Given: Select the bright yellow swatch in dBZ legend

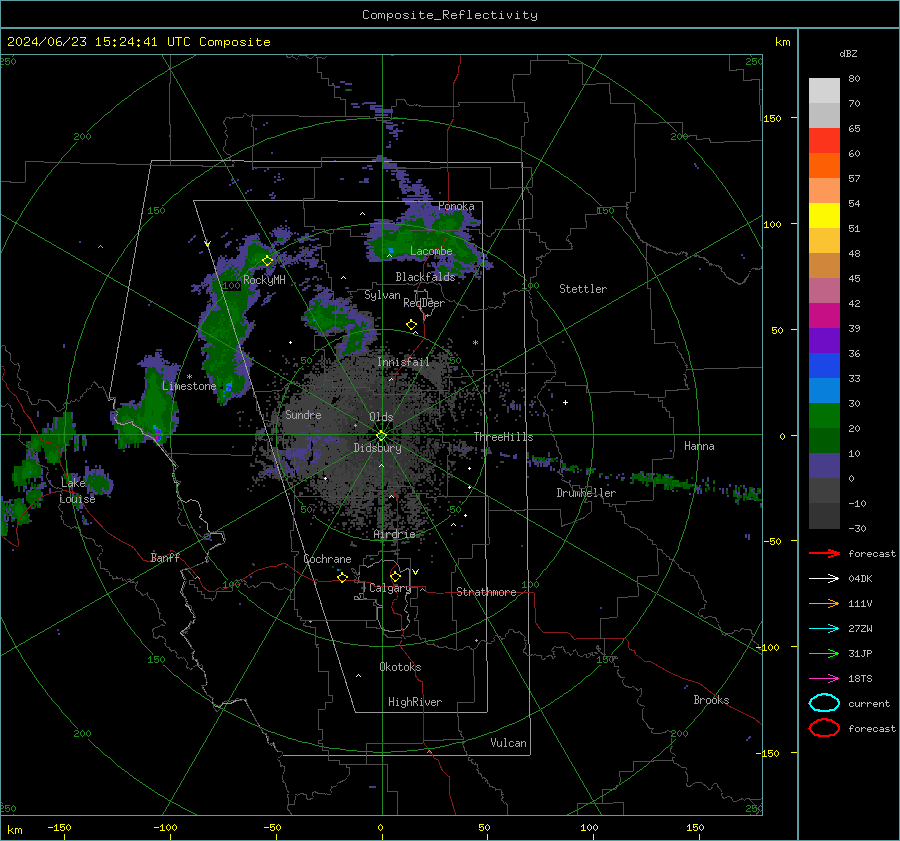Looking at the screenshot, I should pyautogui.click(x=824, y=215).
